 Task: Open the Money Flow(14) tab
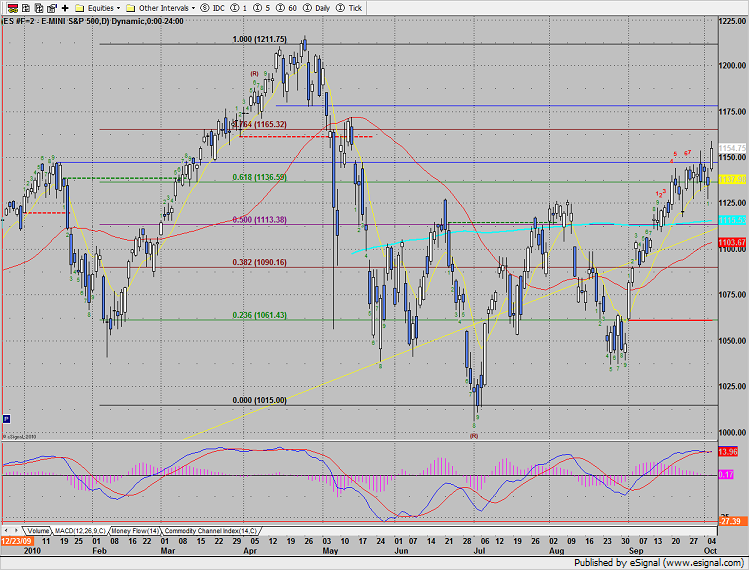136,531
